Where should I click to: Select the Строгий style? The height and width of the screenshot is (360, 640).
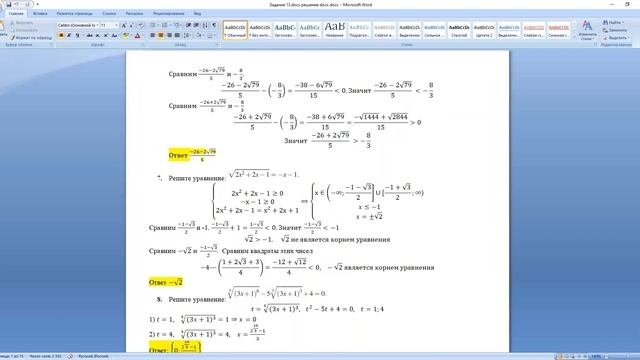pyautogui.click(x=459, y=30)
